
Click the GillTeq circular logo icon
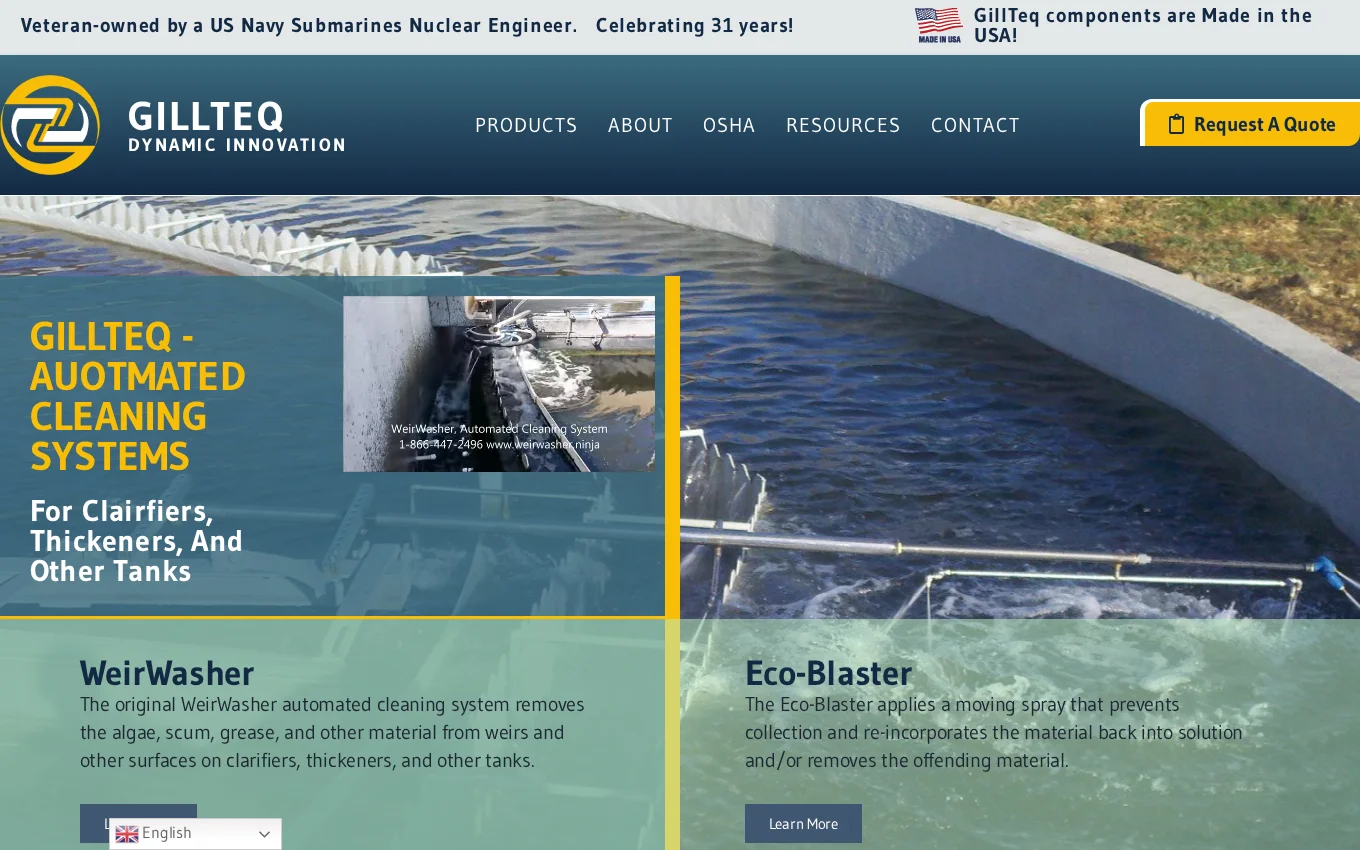(x=50, y=125)
